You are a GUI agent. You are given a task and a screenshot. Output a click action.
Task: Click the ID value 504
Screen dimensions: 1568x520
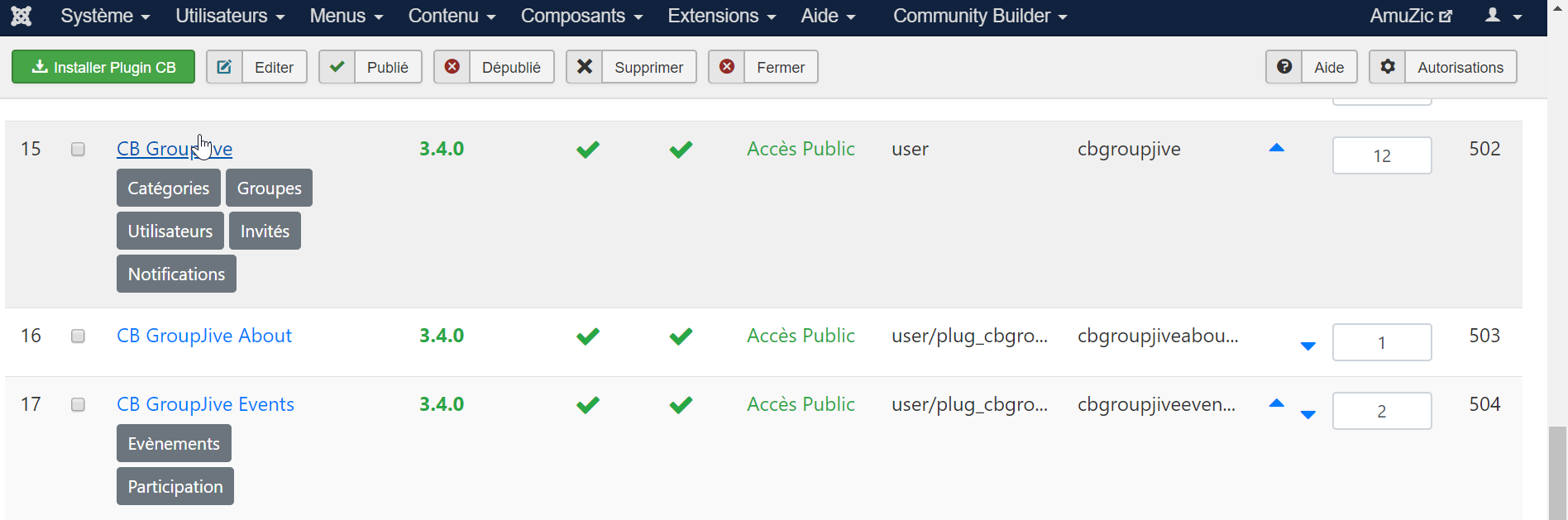click(x=1484, y=404)
